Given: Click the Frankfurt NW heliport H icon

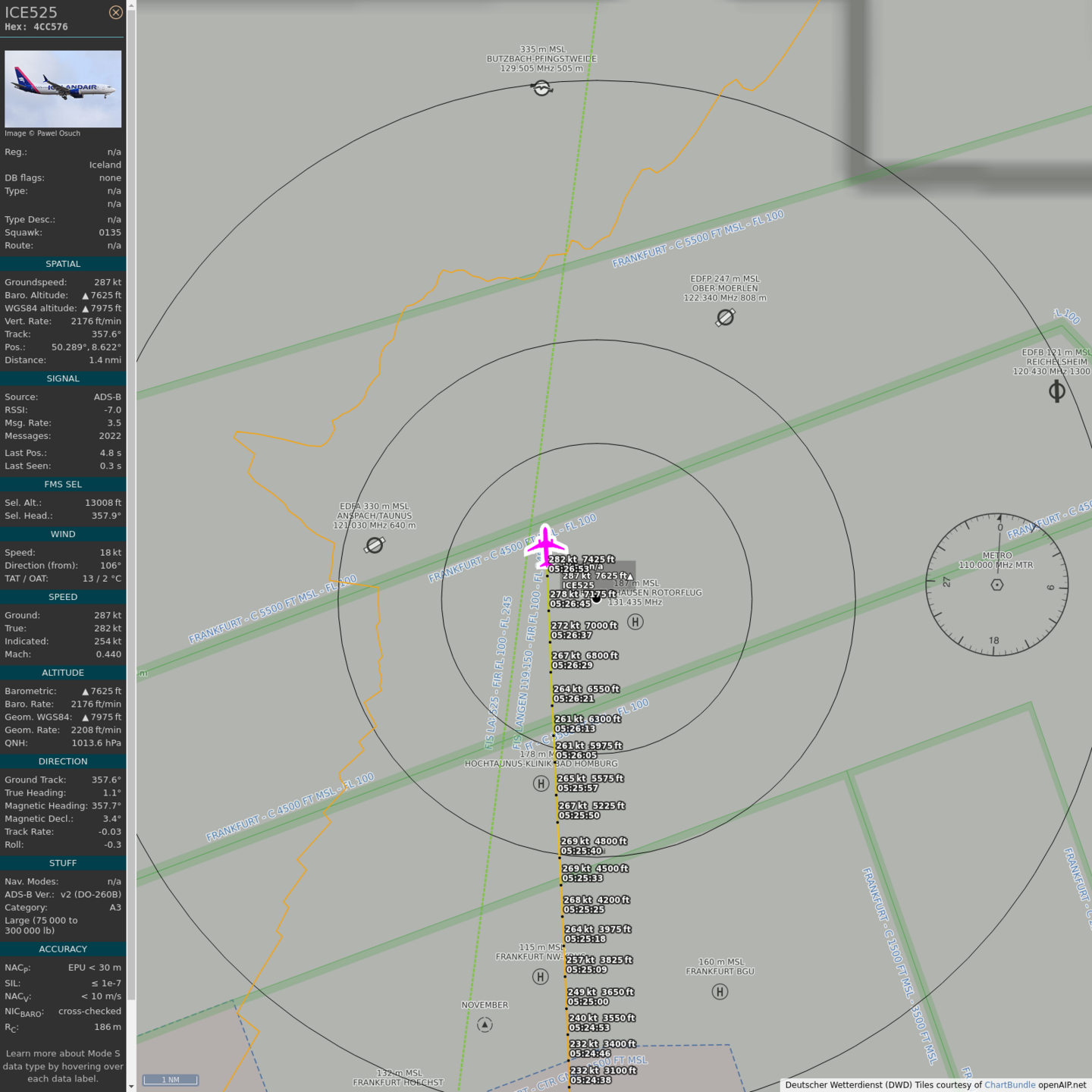Looking at the screenshot, I should (x=540, y=977).
